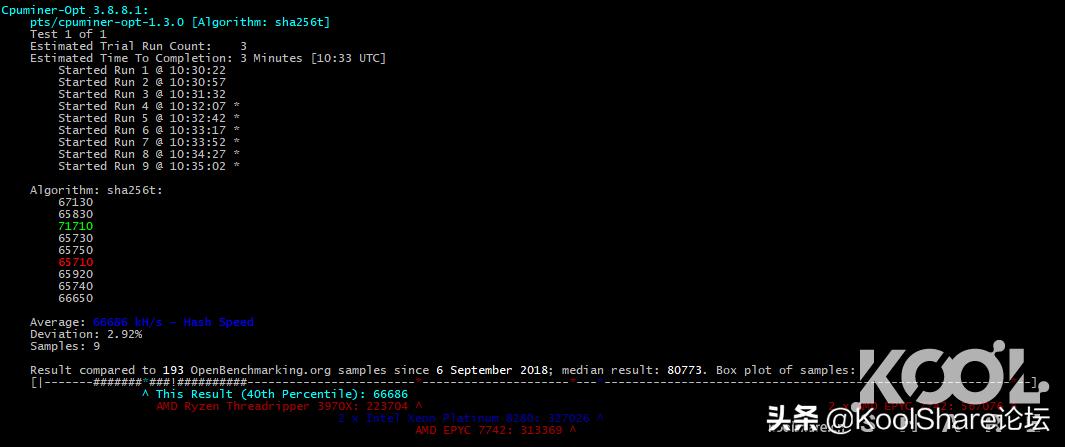The height and width of the screenshot is (447, 1065).
Task: Click 'Started Run 6 @ 10:33:17 *'
Action: [x=149, y=130]
